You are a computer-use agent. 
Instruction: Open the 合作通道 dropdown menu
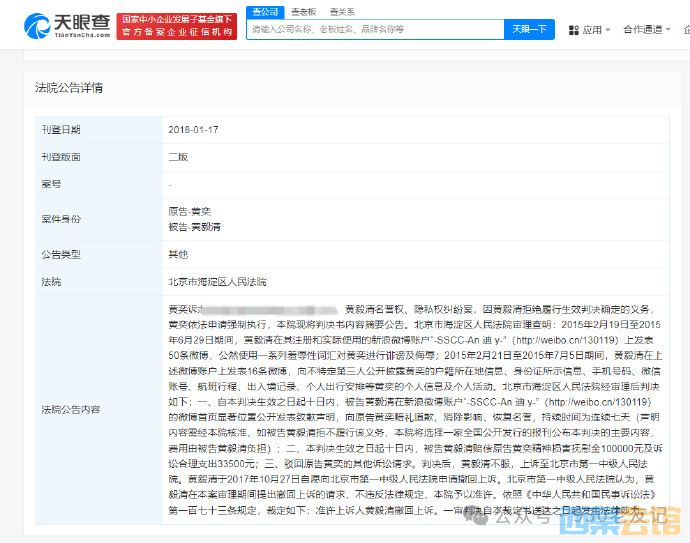pyautogui.click(x=643, y=30)
